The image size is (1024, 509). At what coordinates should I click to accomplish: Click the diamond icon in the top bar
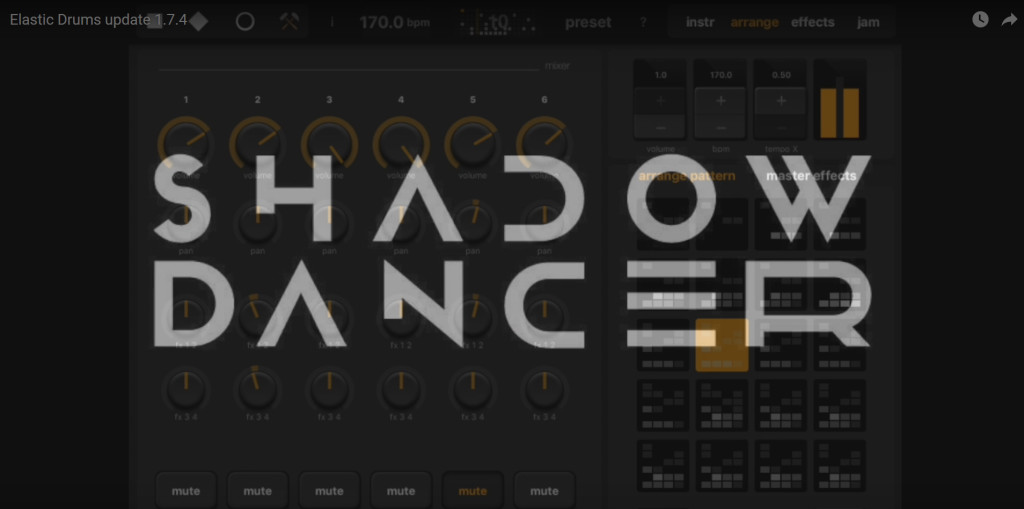point(199,22)
